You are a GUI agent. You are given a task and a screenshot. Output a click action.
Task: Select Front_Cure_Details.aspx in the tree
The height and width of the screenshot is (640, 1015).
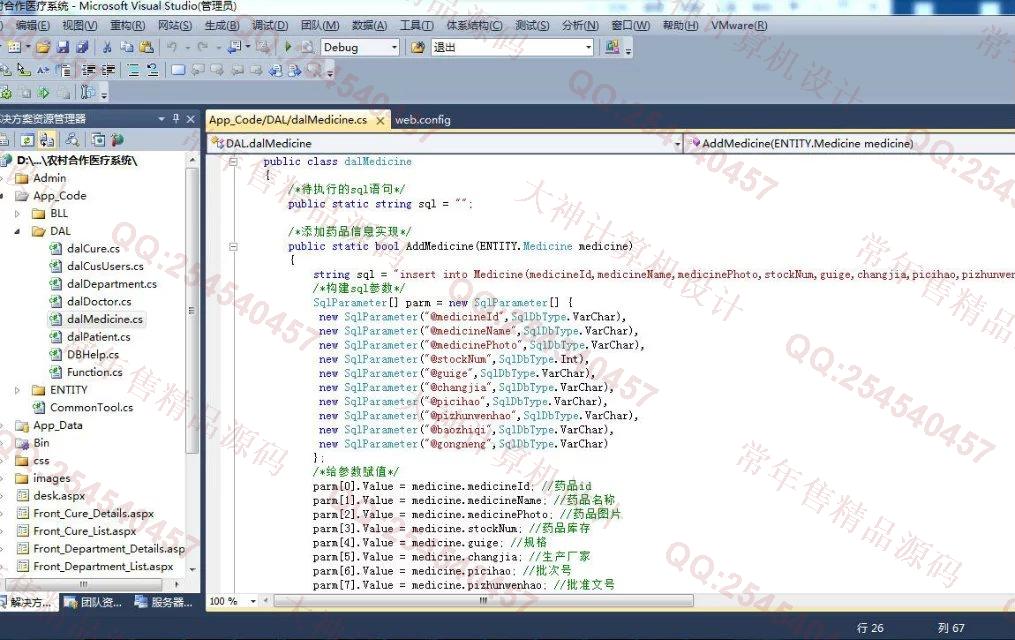pyautogui.click(x=93, y=514)
